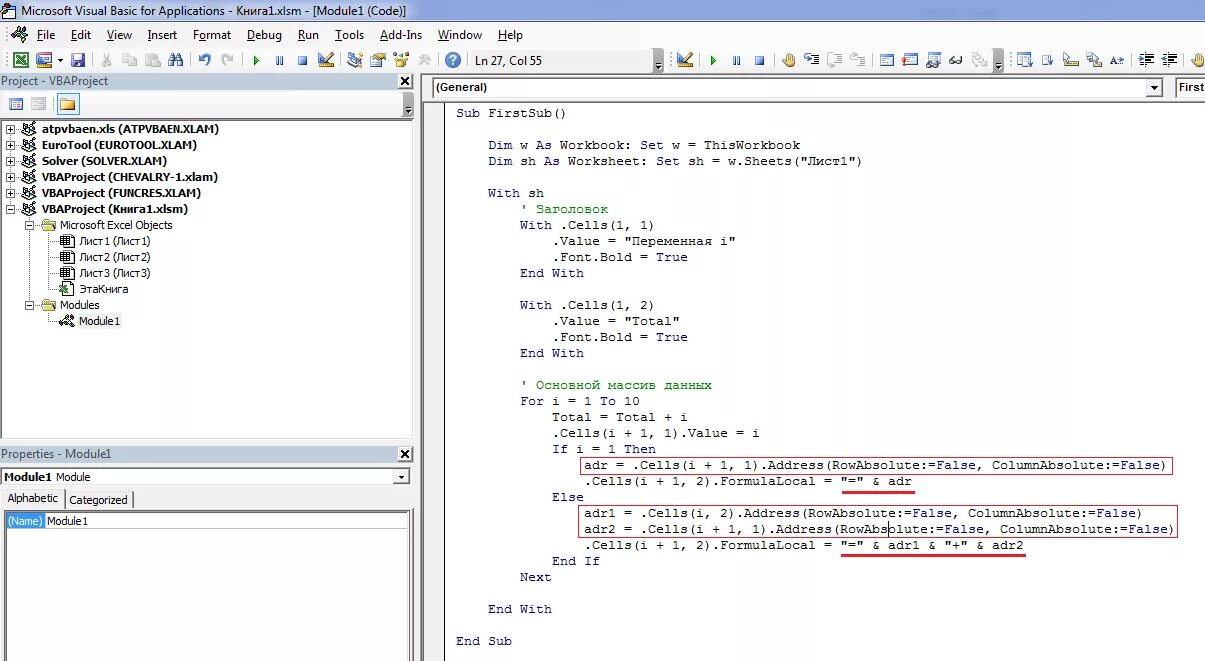The image size is (1205, 661).
Task: Save the project with the floppy disk icon
Action: coord(78,60)
